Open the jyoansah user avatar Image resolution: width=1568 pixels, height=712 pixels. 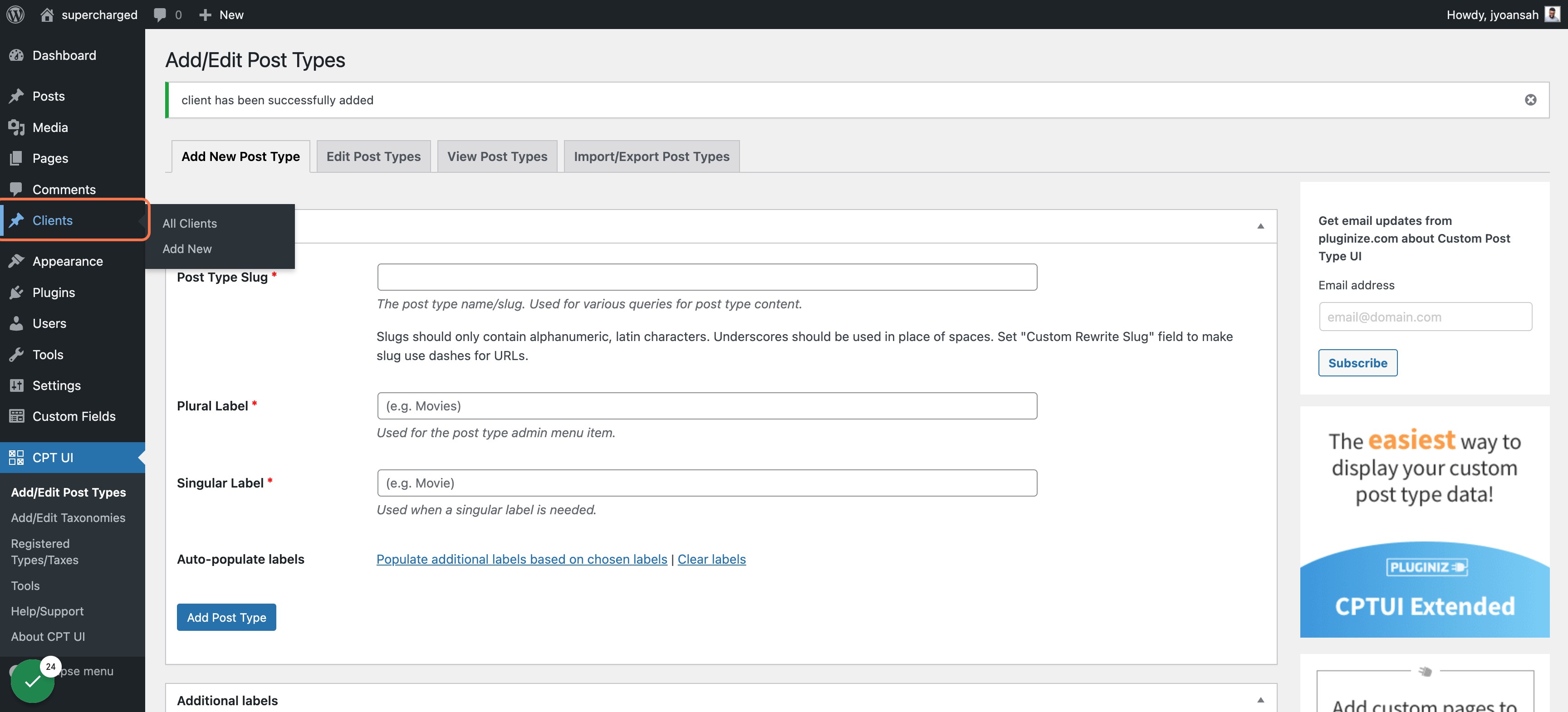[1552, 14]
